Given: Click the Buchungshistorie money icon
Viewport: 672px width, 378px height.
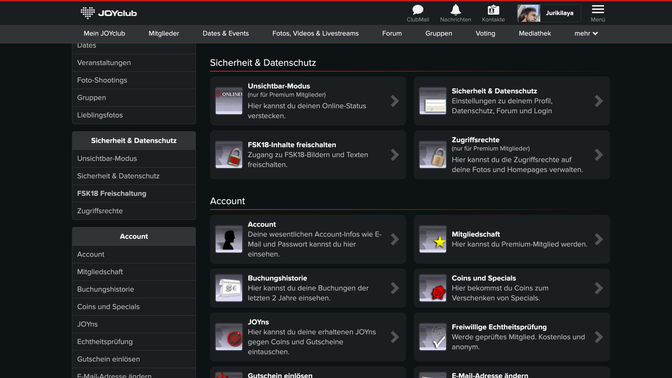Looking at the screenshot, I should pos(229,288).
